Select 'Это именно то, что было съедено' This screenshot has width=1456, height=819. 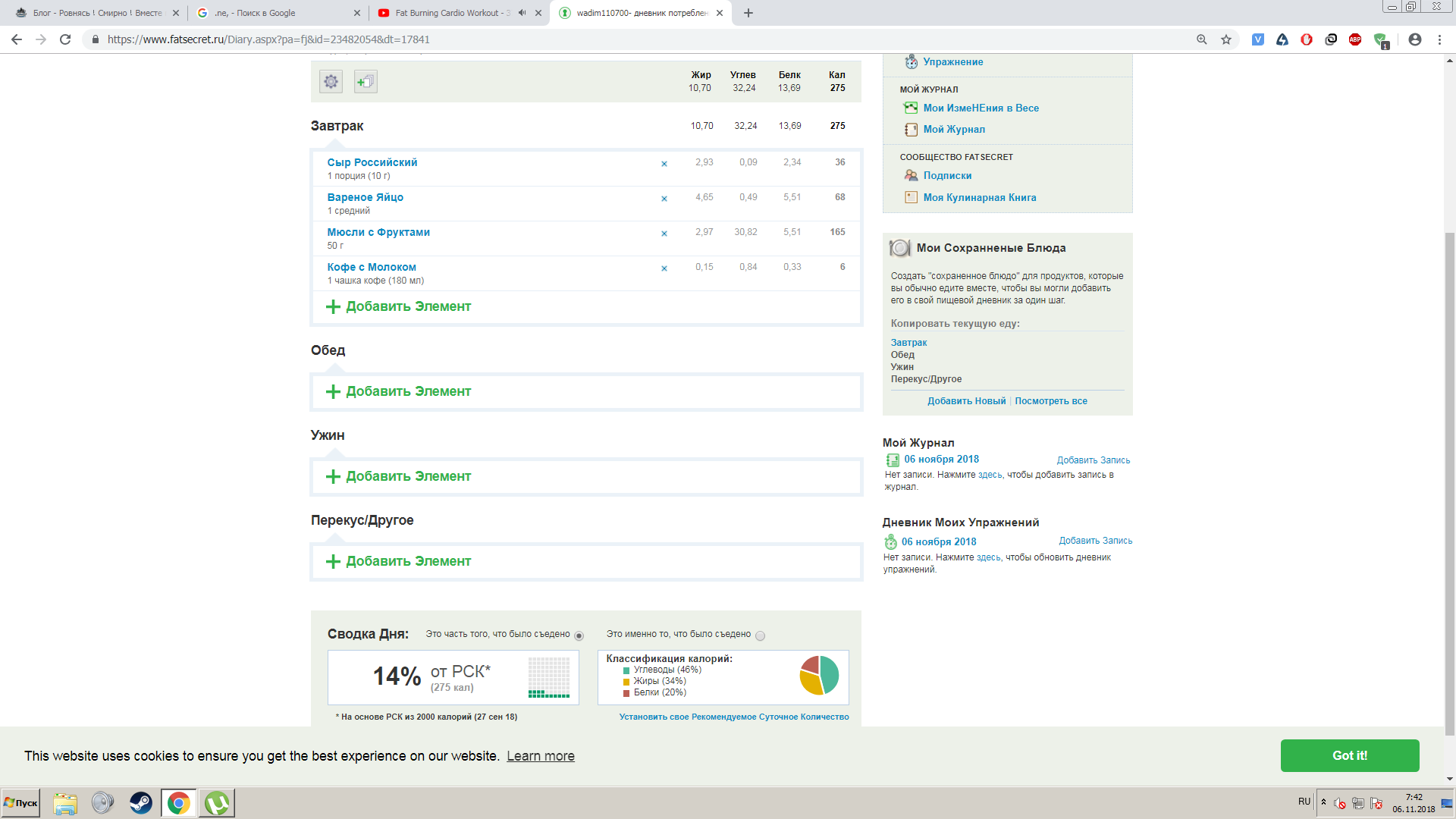760,635
